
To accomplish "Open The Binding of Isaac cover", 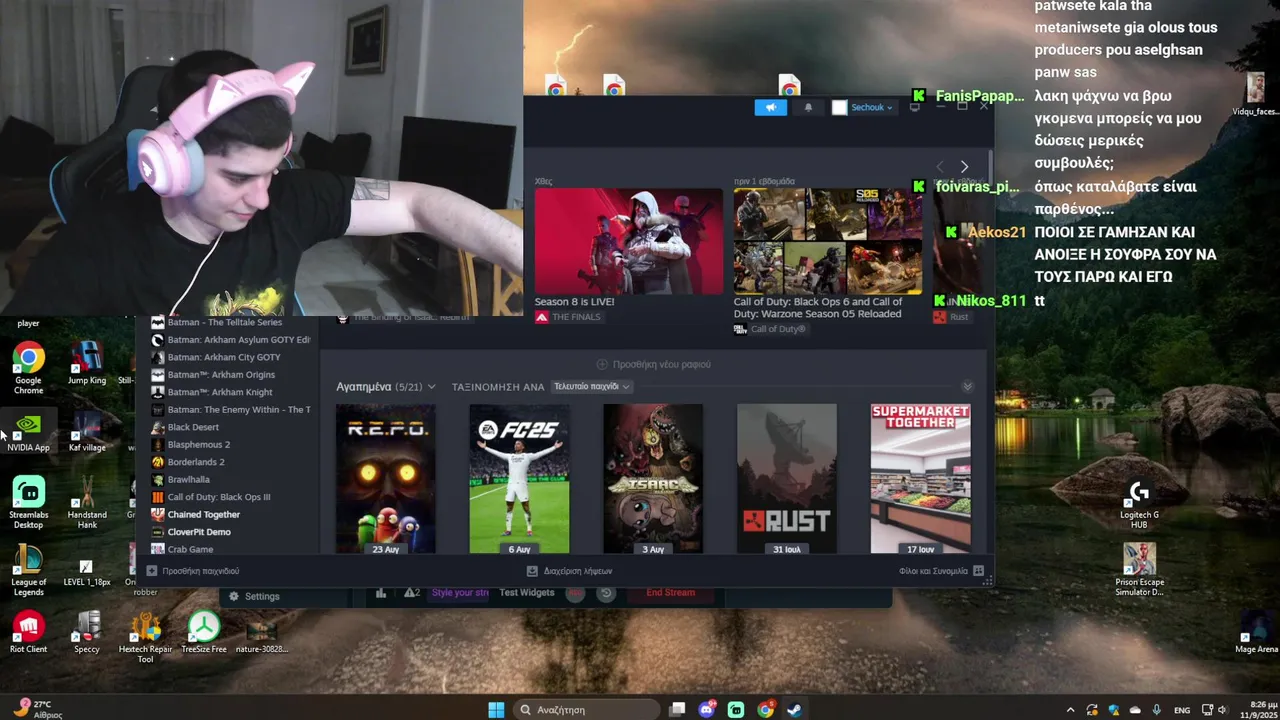I will click(653, 478).
